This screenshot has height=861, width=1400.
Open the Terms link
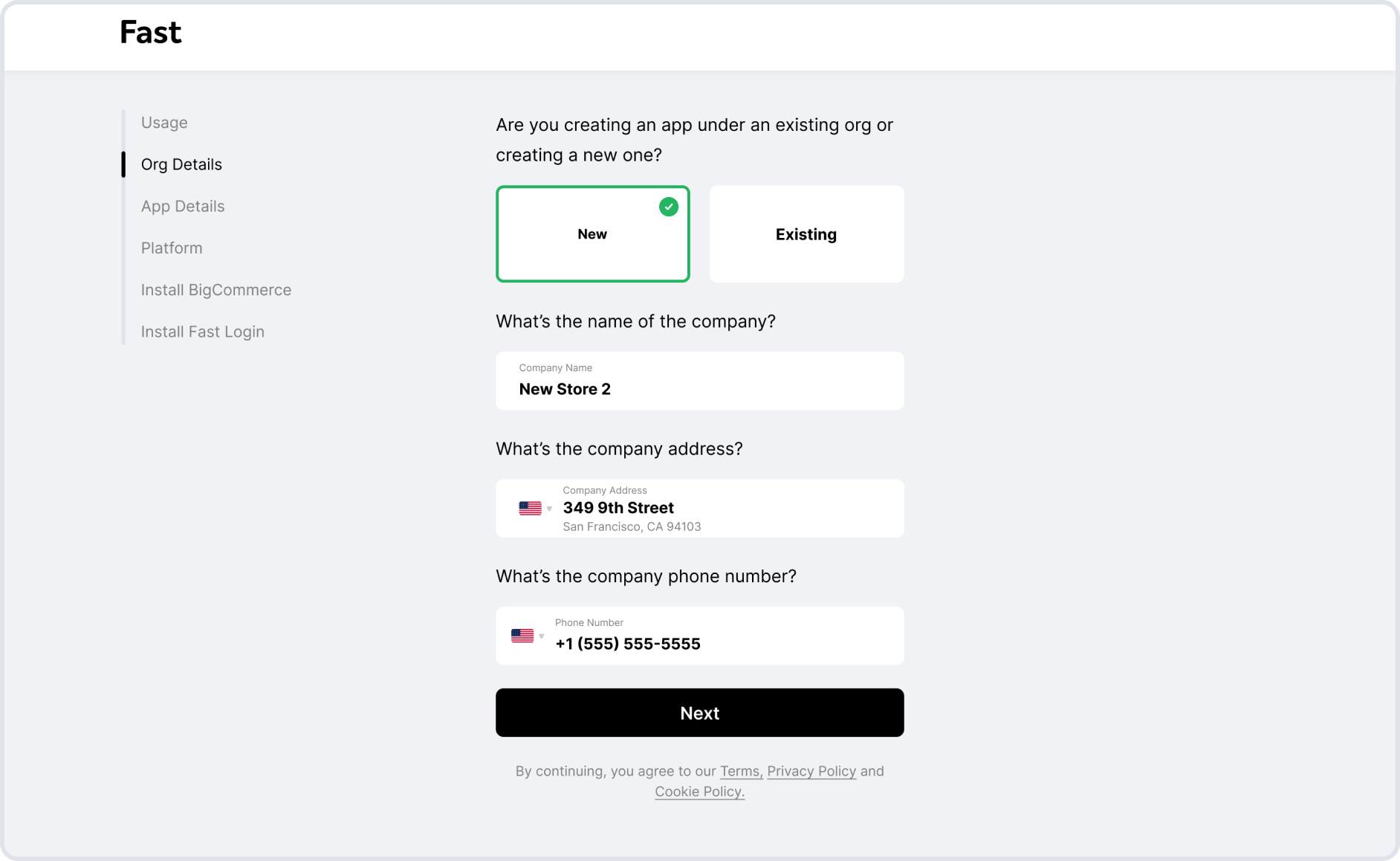(x=741, y=771)
